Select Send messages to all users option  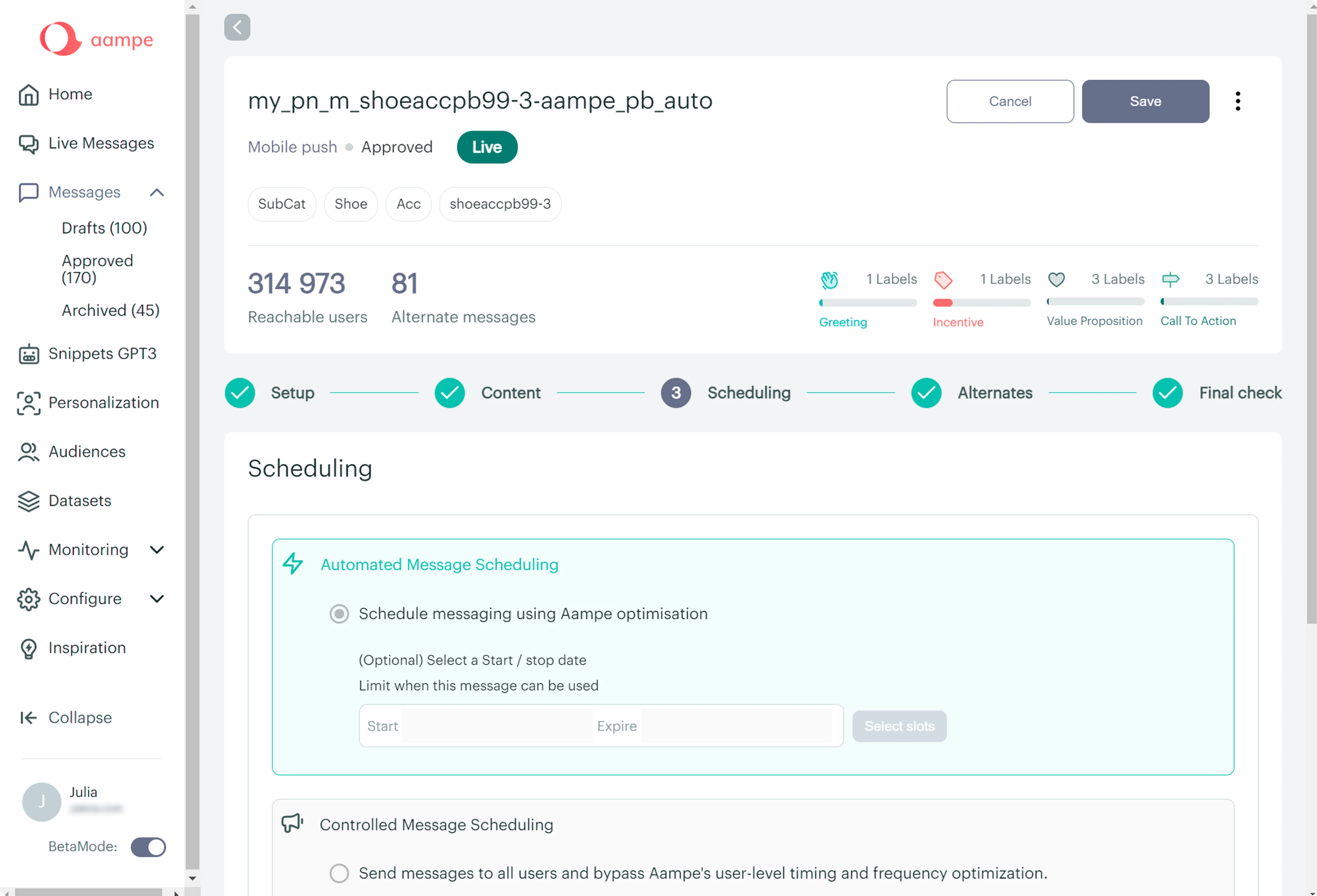339,873
